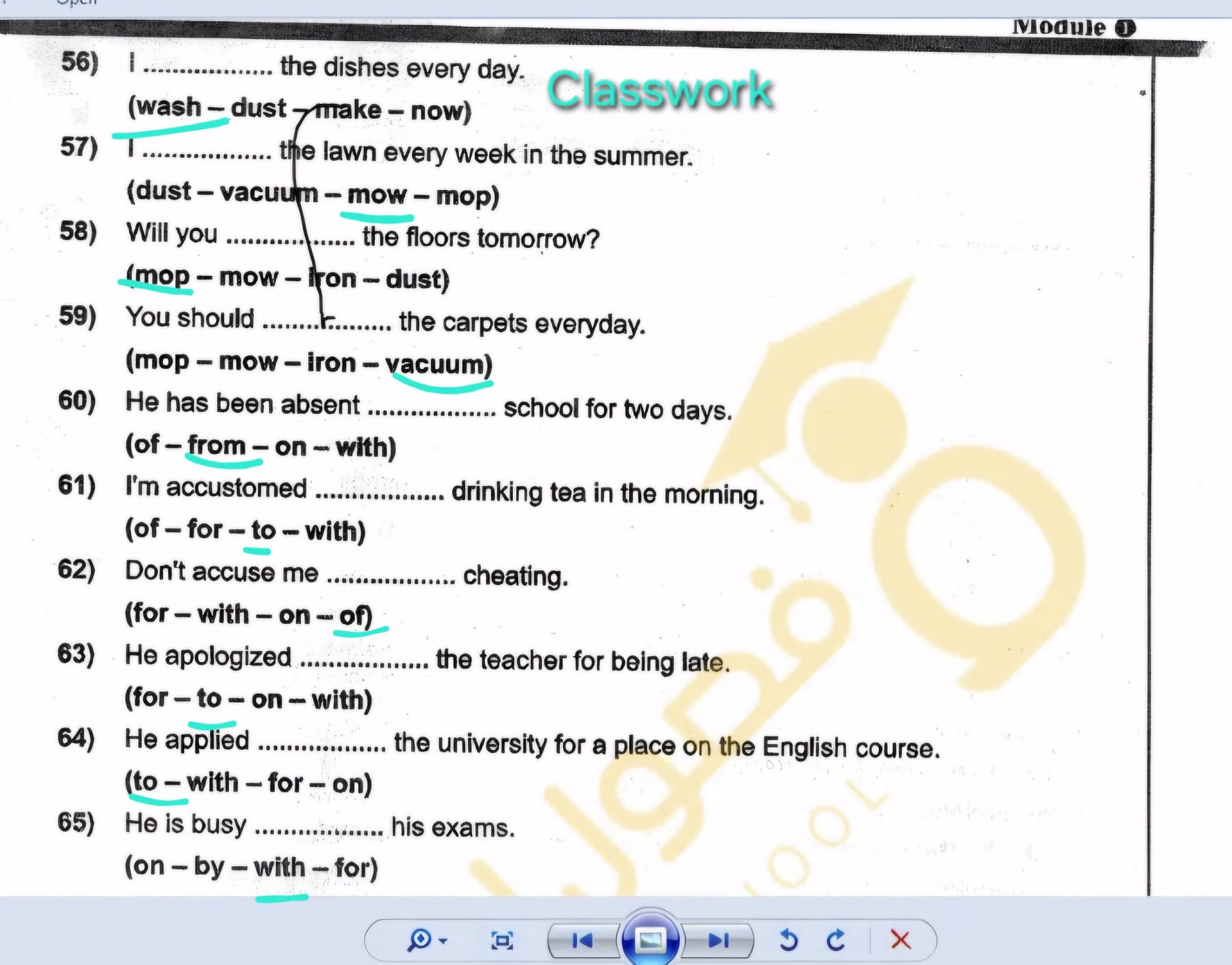Select "by" in question 65 options
This screenshot has height=965, width=1232.
click(x=209, y=867)
